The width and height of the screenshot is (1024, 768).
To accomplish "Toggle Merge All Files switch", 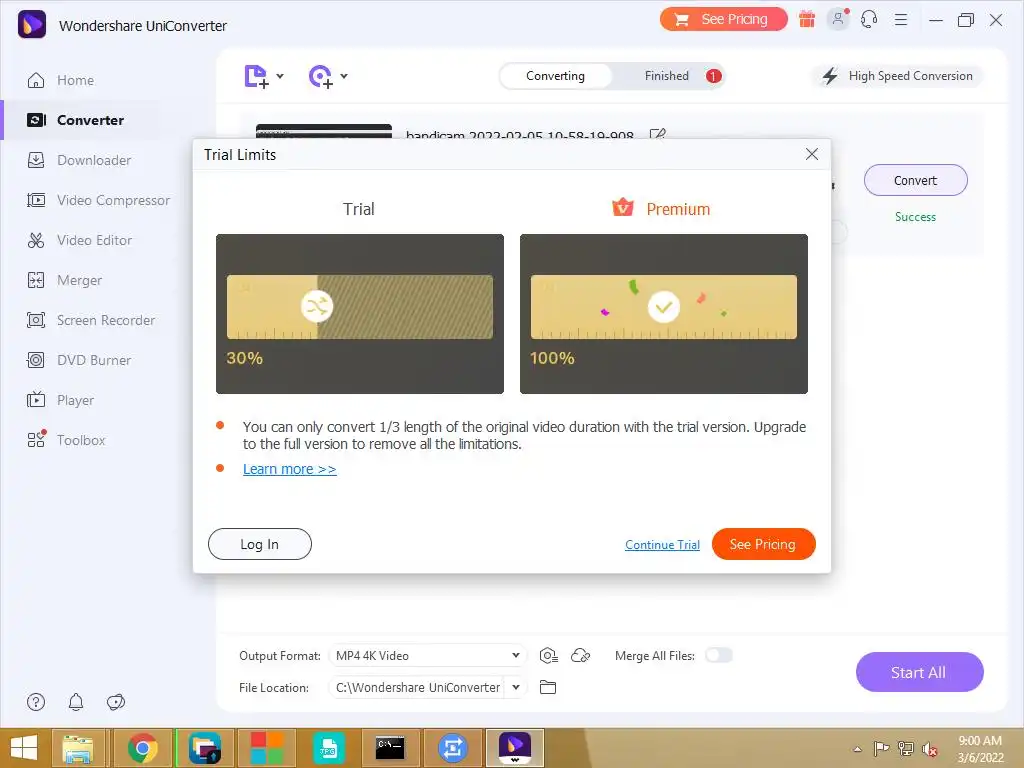I will tap(719, 655).
